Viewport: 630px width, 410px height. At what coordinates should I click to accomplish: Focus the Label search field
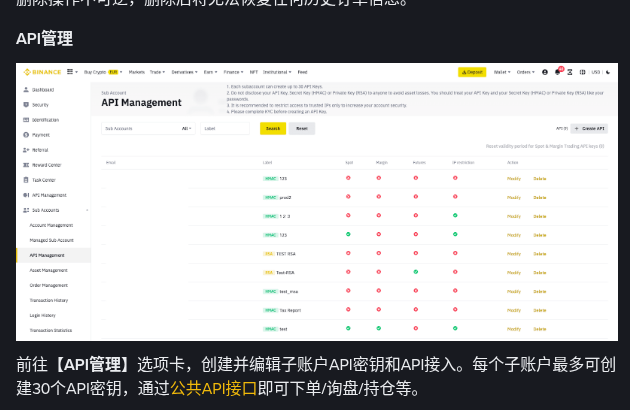coord(225,129)
